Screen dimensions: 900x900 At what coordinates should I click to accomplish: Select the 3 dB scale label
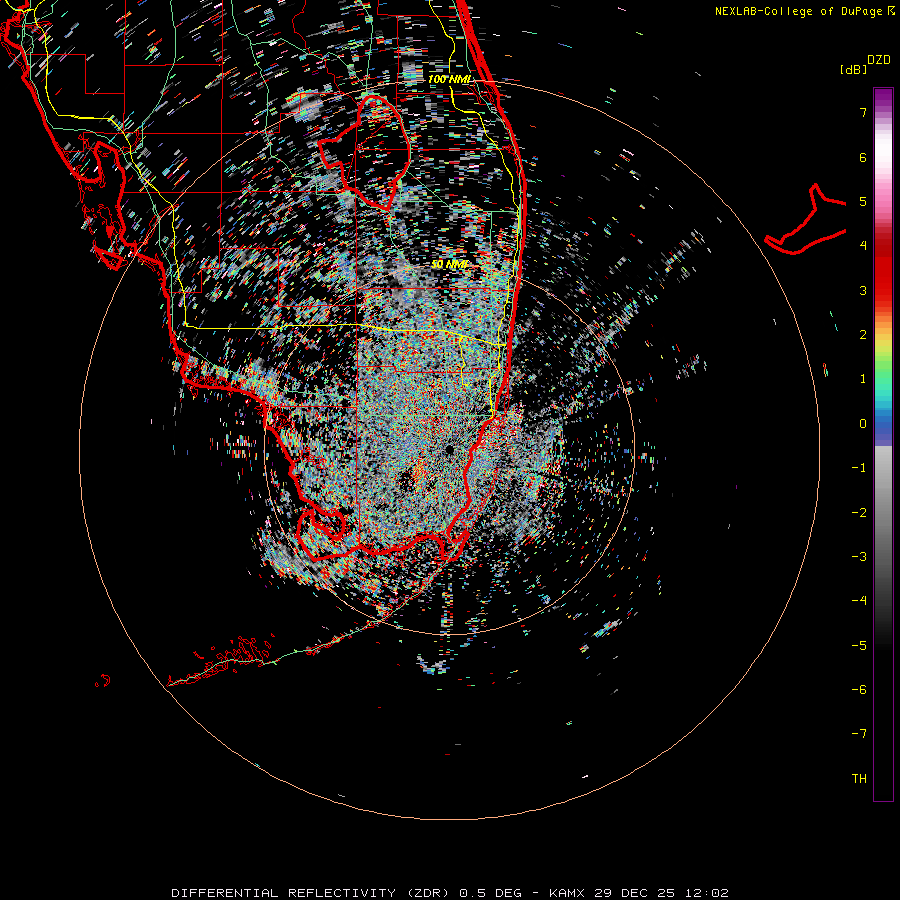click(863, 290)
